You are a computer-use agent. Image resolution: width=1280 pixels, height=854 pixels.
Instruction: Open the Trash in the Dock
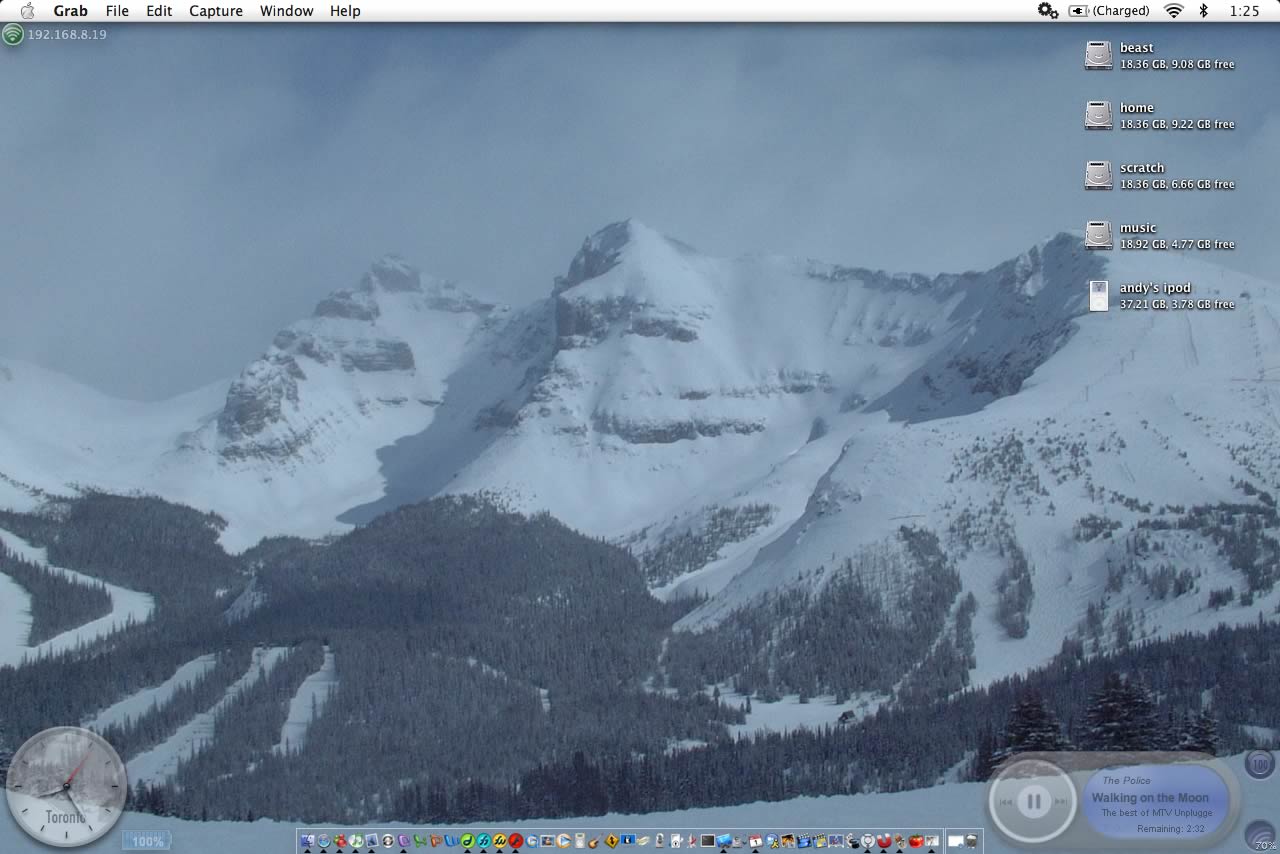tap(970, 841)
